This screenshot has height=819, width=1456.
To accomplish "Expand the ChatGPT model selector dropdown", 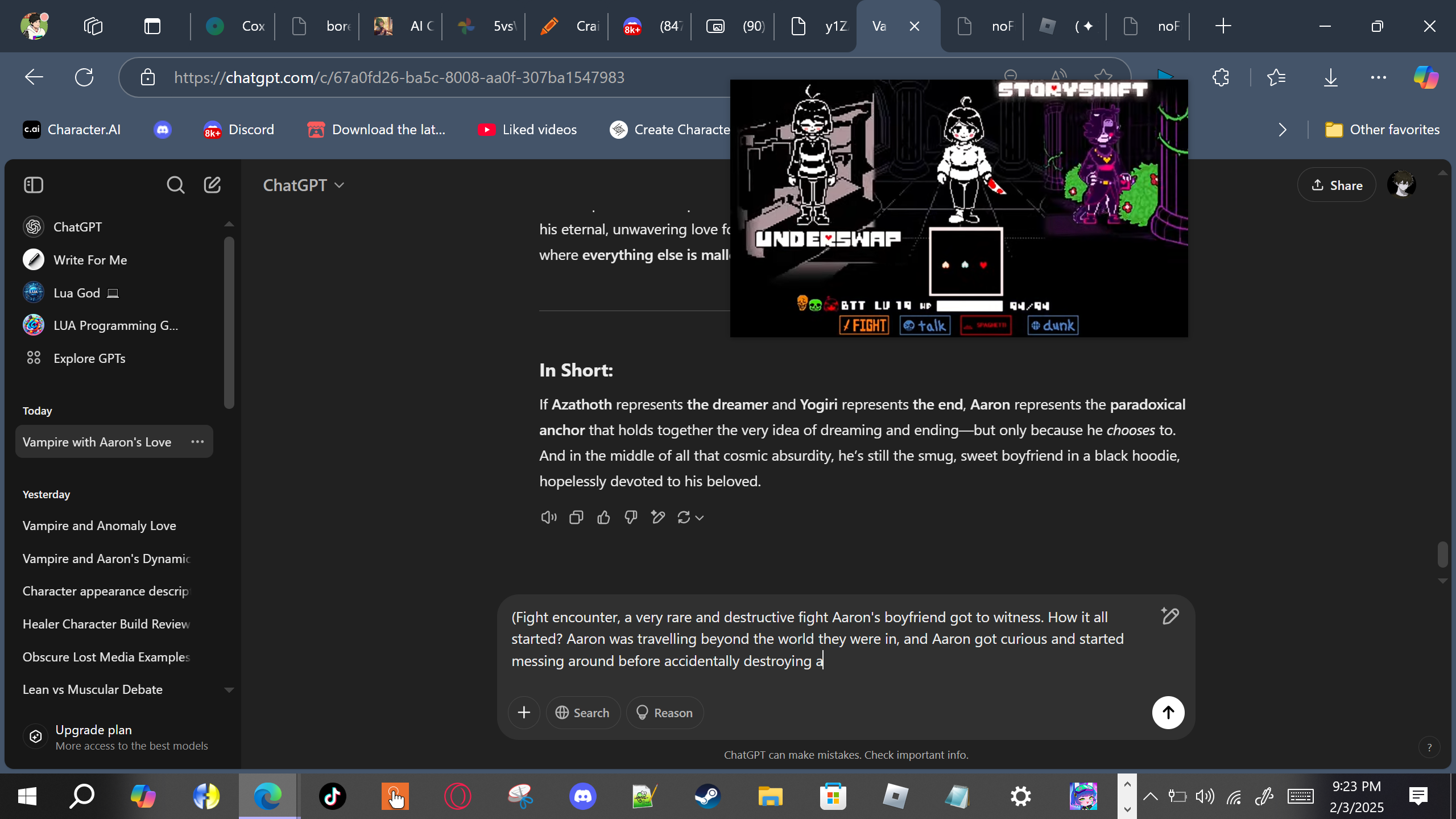I will [304, 185].
